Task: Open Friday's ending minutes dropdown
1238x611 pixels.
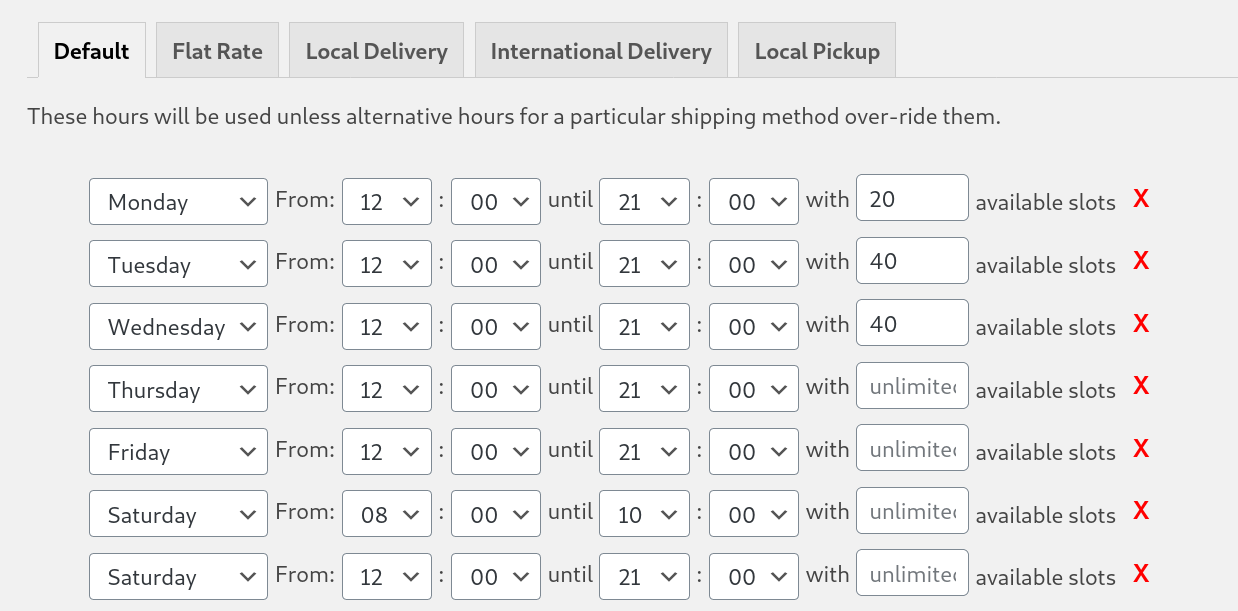Action: click(753, 451)
